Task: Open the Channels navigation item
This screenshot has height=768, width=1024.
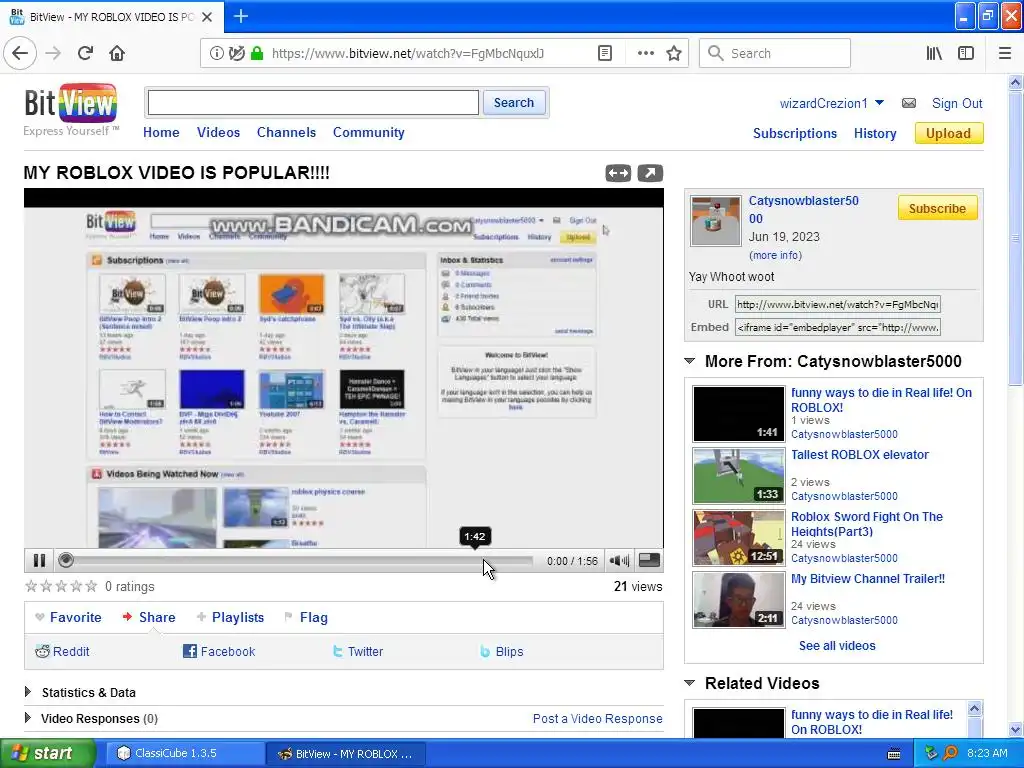Action: click(286, 132)
